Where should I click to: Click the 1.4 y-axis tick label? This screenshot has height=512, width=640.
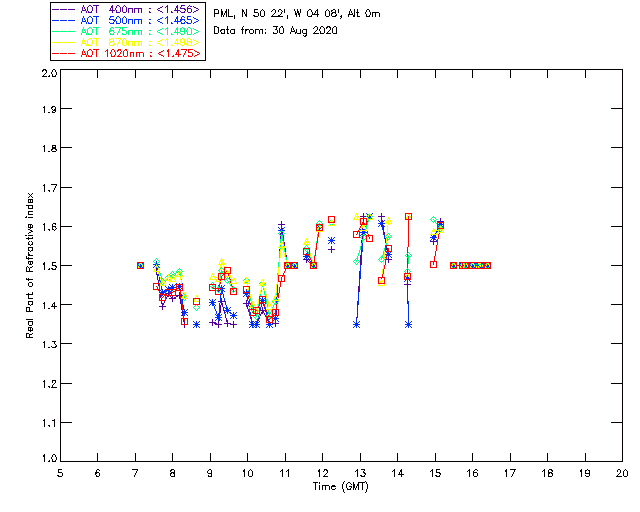(x=49, y=305)
